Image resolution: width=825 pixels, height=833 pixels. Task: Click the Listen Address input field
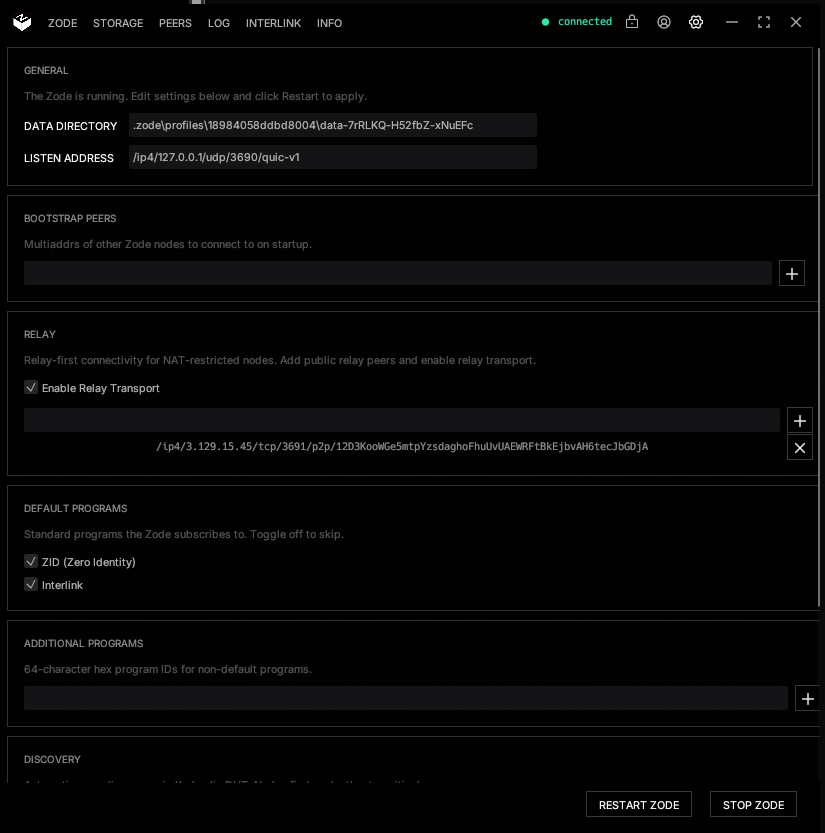pyautogui.click(x=333, y=157)
